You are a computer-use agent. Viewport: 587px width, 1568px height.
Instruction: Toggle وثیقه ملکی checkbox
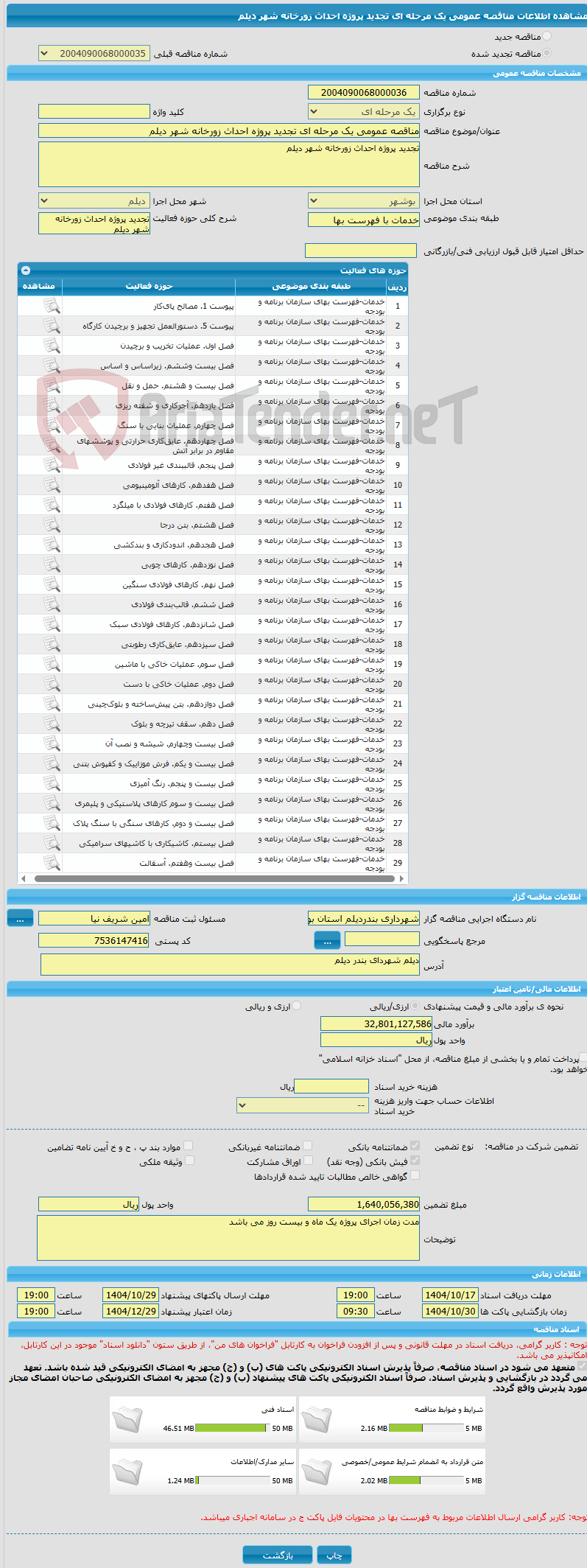189,1161
